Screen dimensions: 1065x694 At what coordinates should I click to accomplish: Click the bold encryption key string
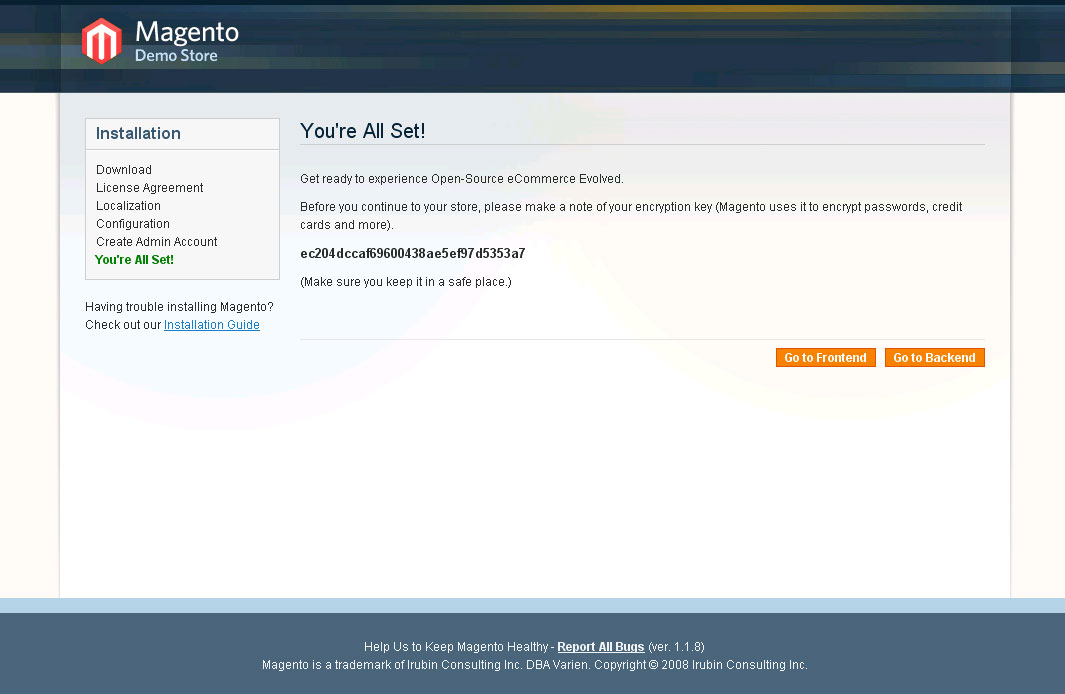(x=412, y=254)
